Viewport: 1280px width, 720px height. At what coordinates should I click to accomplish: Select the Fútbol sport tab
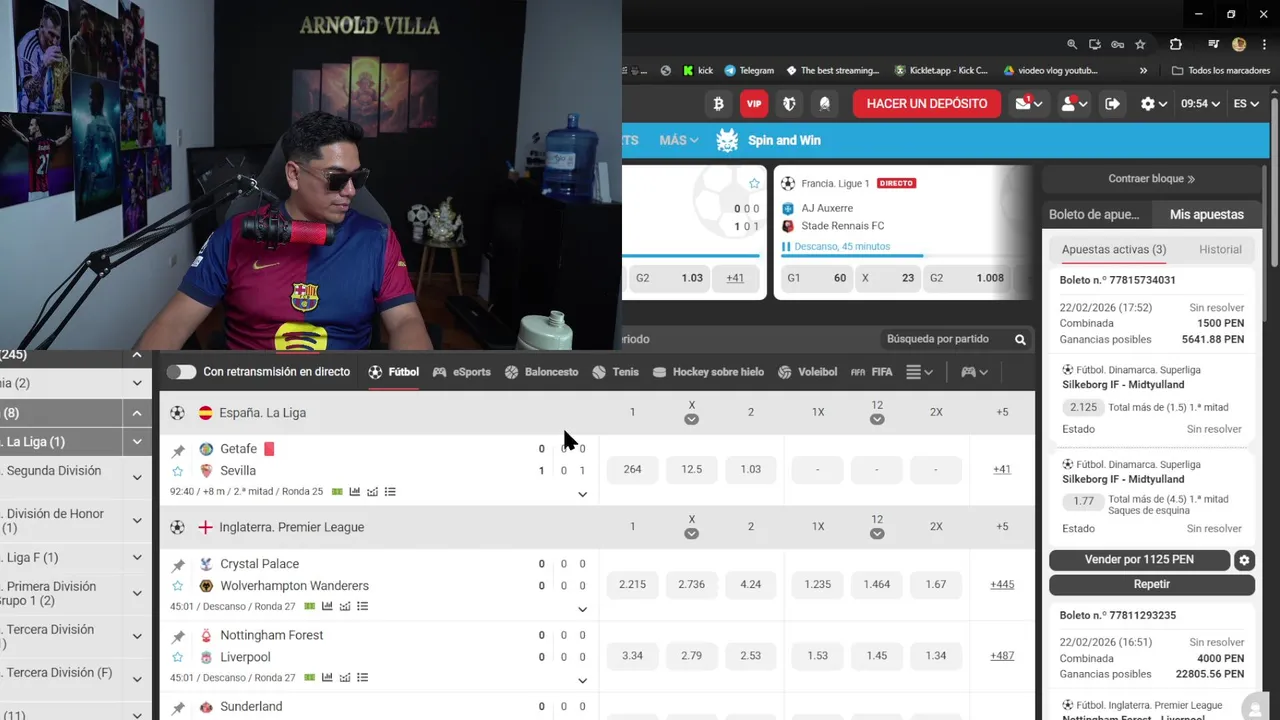(393, 372)
